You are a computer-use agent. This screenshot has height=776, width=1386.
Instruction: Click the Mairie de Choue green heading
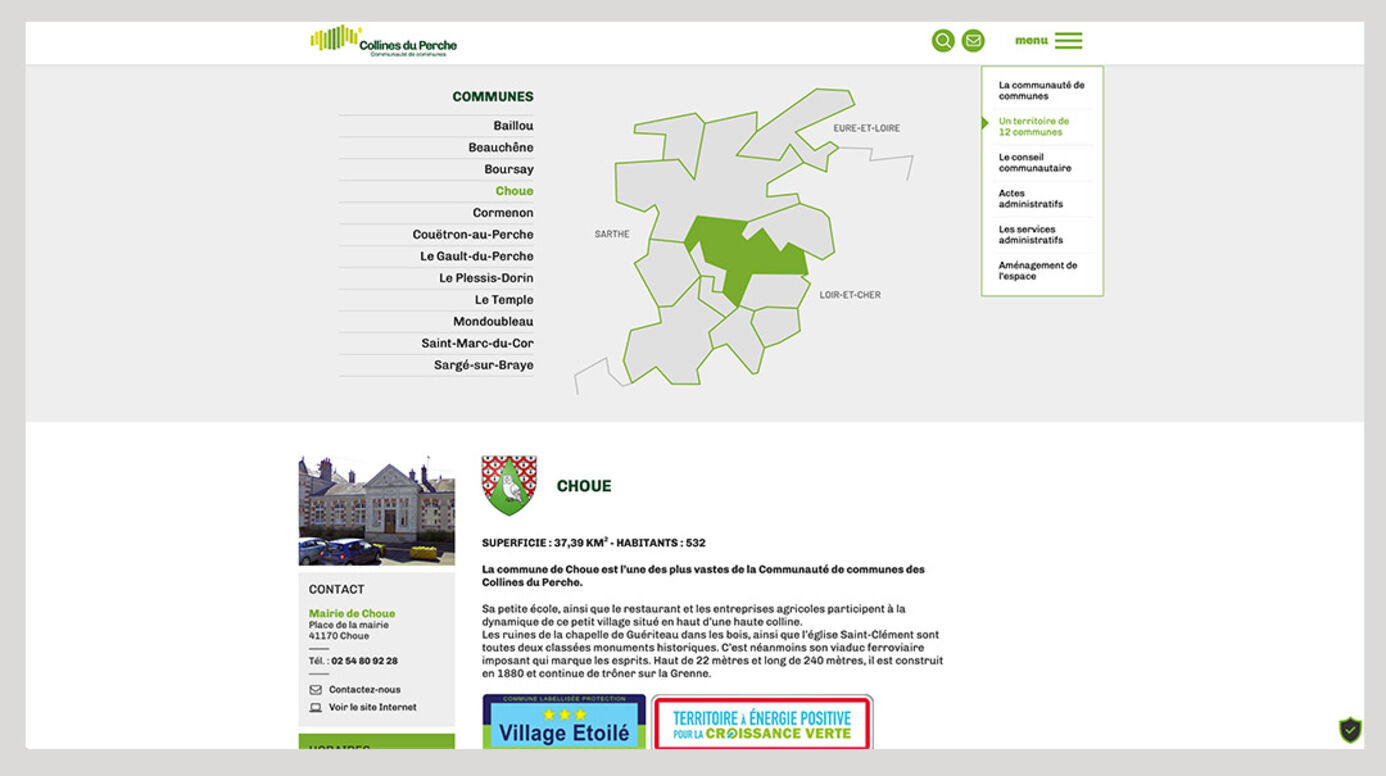pyautogui.click(x=352, y=614)
